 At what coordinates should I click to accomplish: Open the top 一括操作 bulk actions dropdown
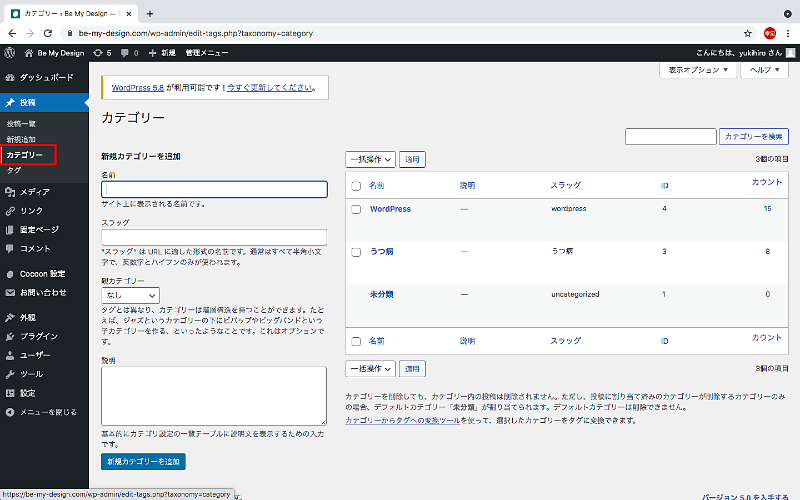pyautogui.click(x=370, y=159)
